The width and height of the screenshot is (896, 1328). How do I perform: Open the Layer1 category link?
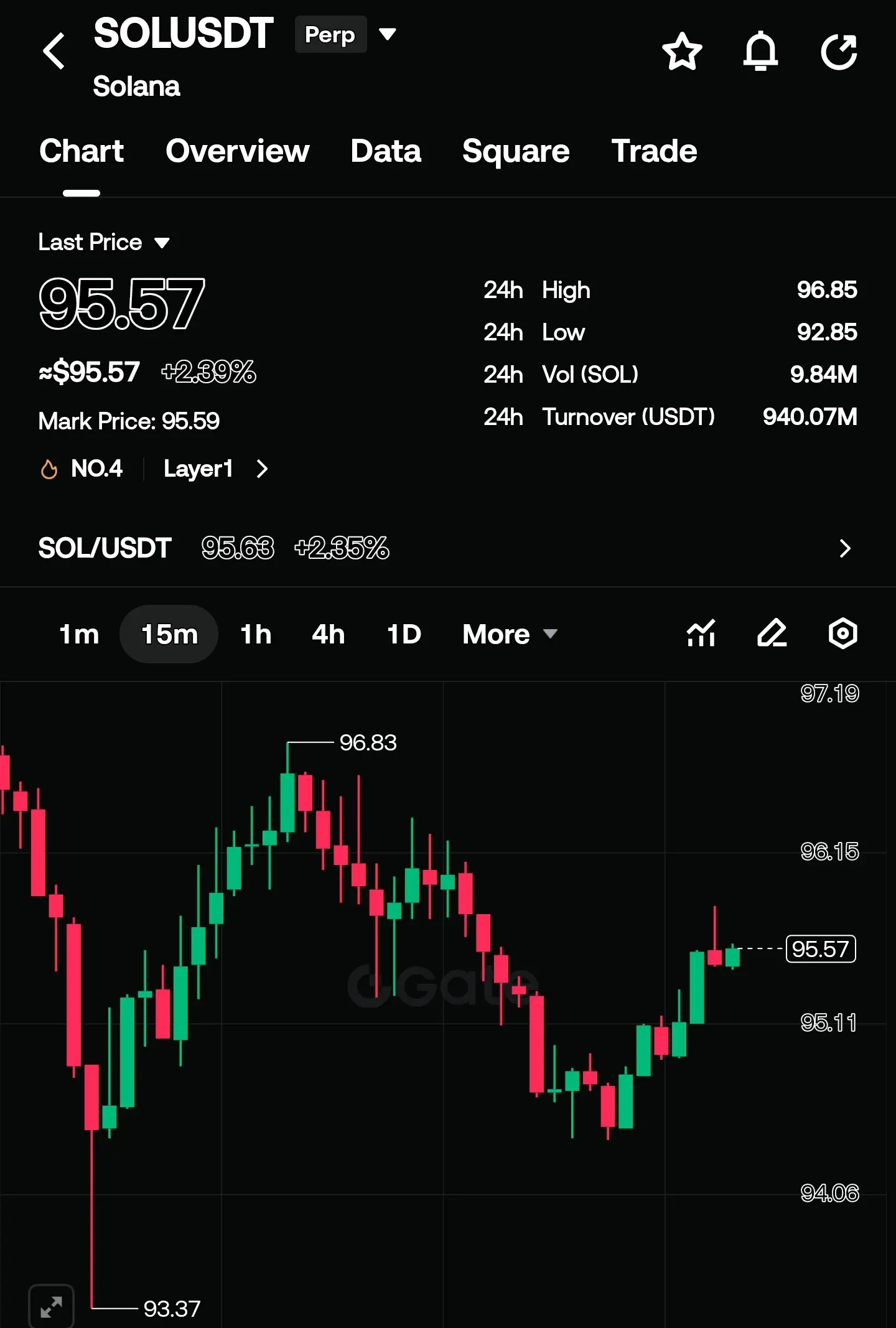(198, 469)
